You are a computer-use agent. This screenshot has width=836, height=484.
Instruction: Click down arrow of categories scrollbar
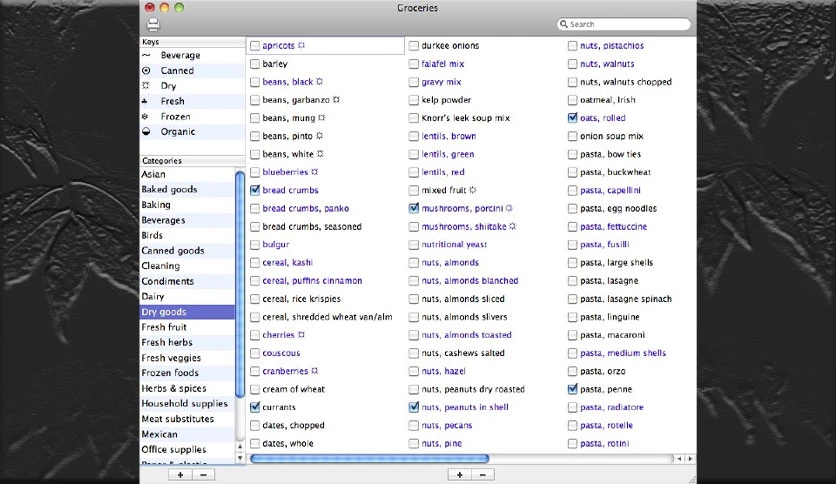tap(240, 458)
